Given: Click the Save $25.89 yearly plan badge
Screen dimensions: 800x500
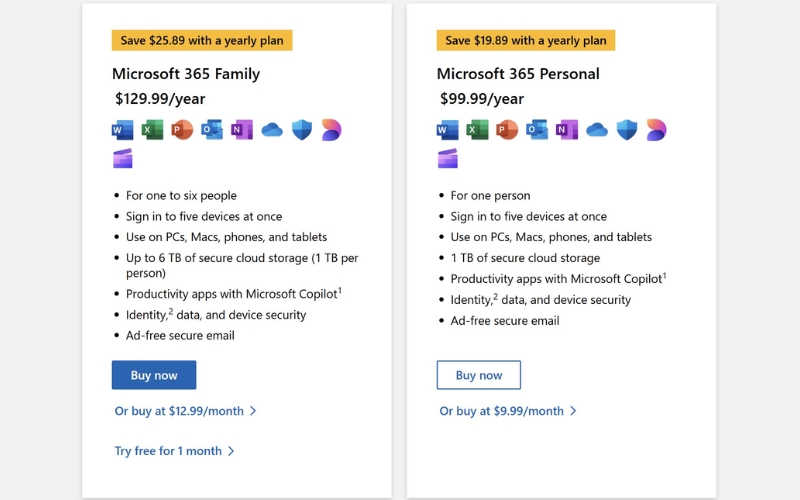Looking at the screenshot, I should (202, 41).
